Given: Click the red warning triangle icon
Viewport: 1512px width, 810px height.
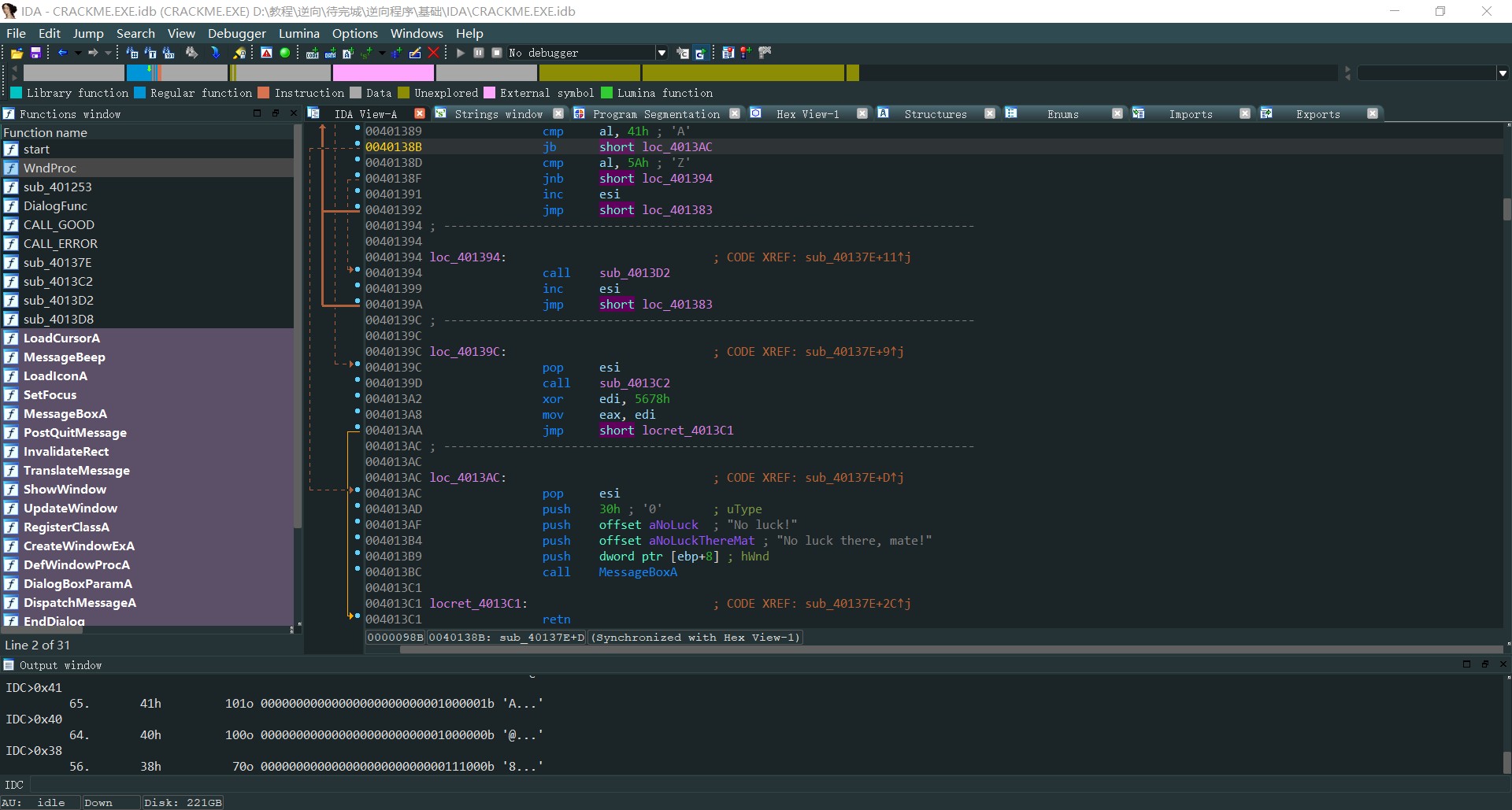Looking at the screenshot, I should 267,53.
